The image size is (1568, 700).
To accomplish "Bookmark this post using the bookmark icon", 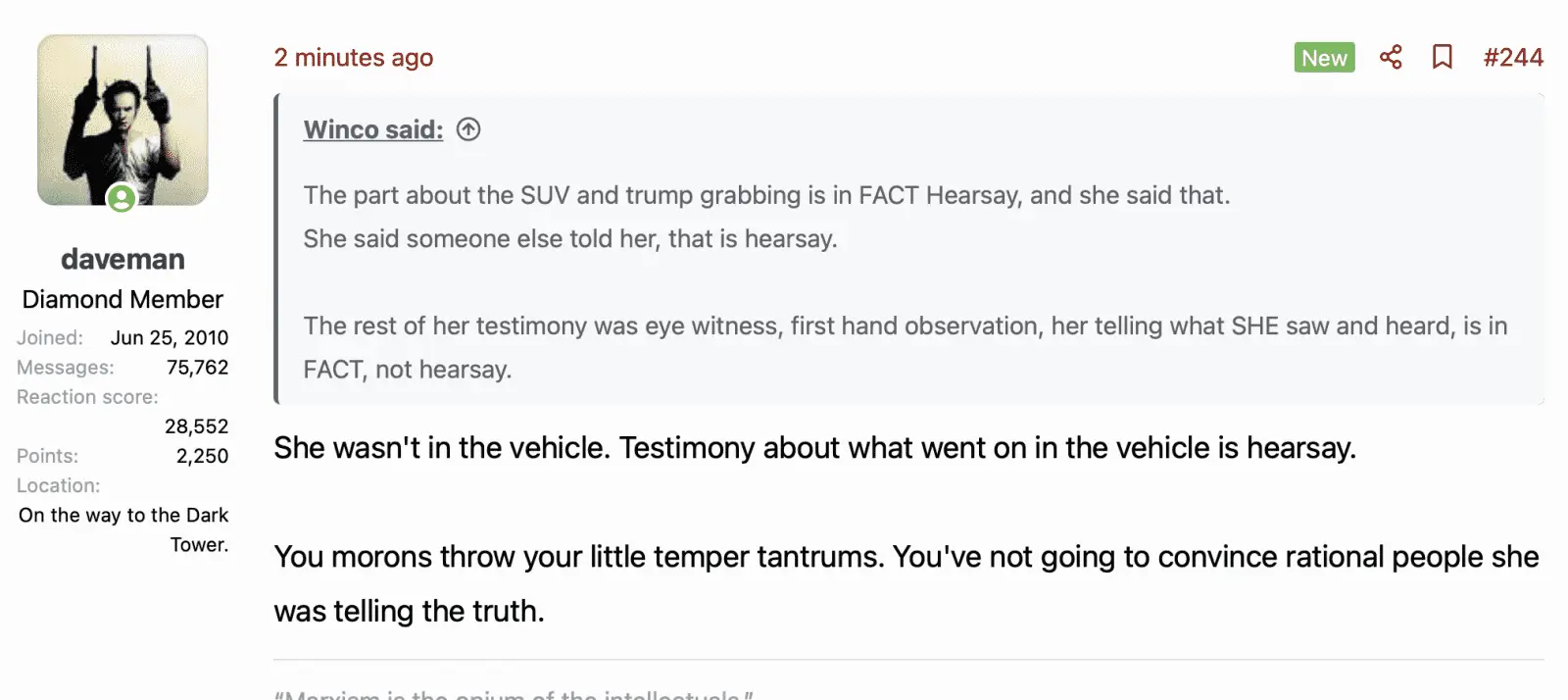I will tap(1442, 57).
